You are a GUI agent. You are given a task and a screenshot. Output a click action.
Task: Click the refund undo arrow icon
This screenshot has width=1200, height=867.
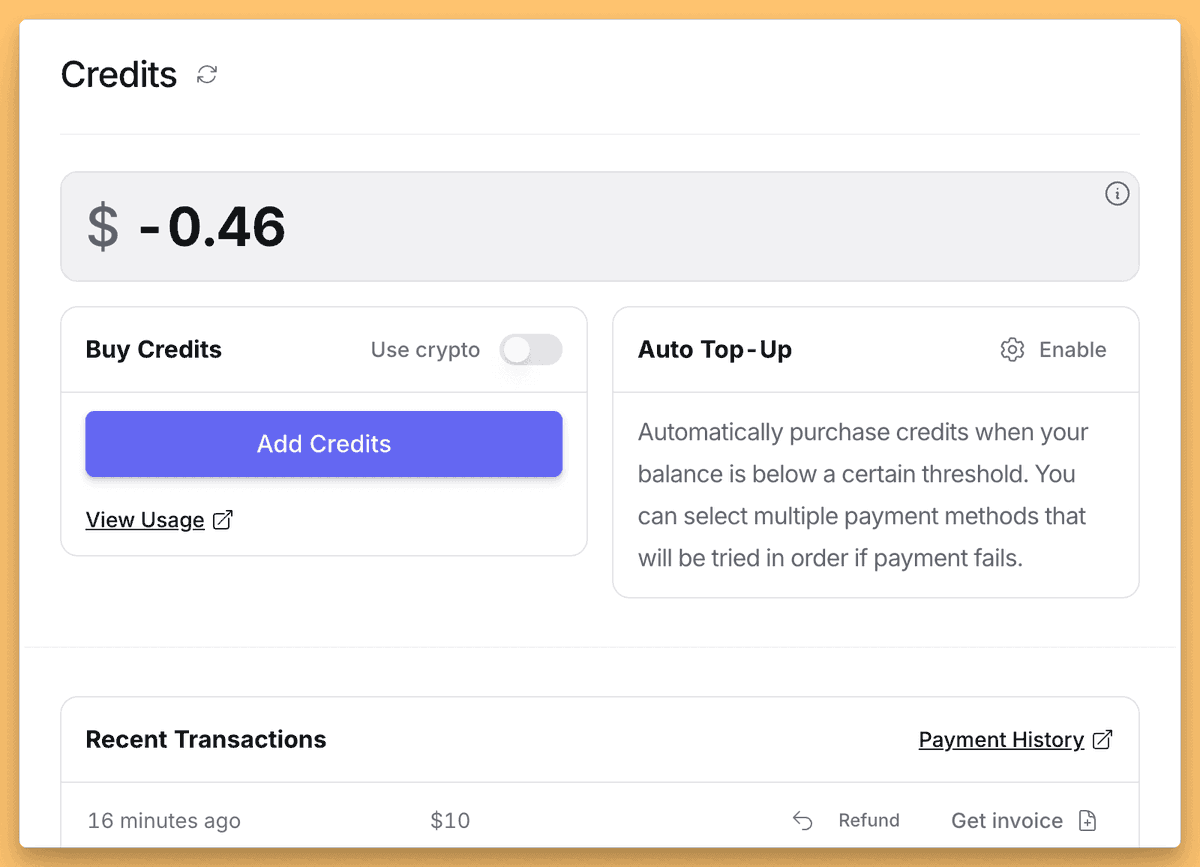[803, 819]
